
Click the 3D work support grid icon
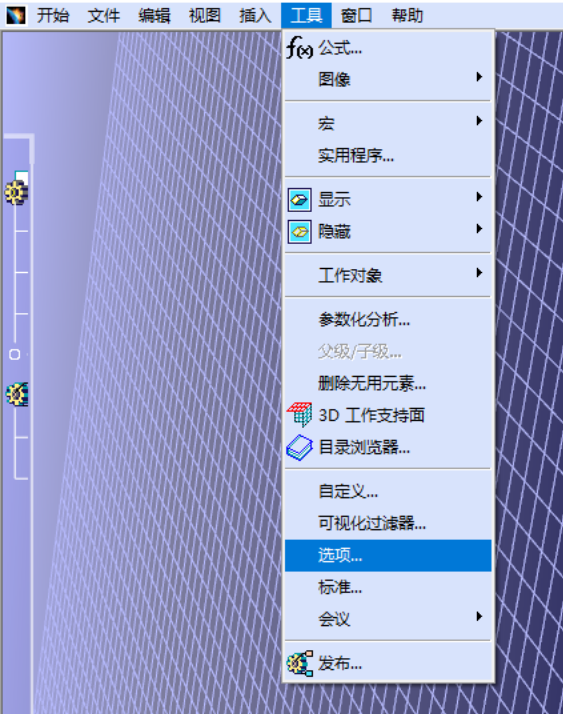coord(299,414)
